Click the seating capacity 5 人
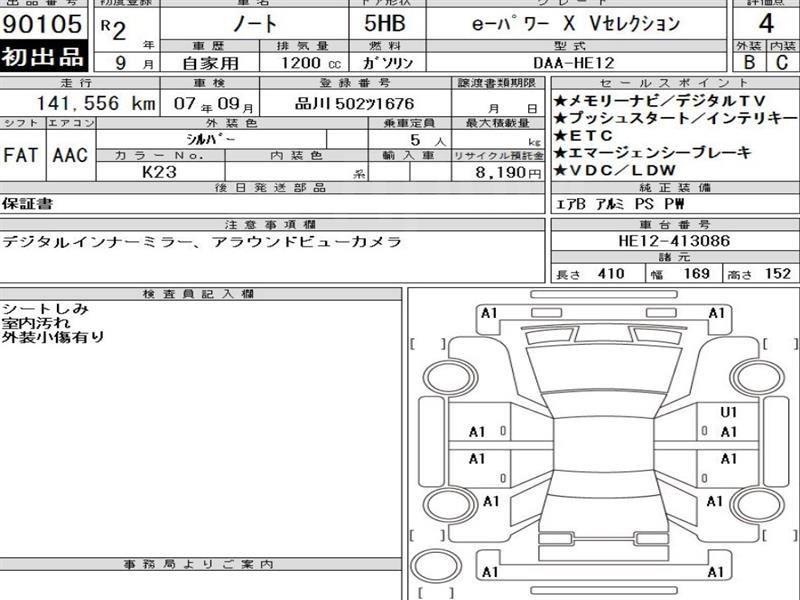The height and width of the screenshot is (600, 800). (x=428, y=140)
